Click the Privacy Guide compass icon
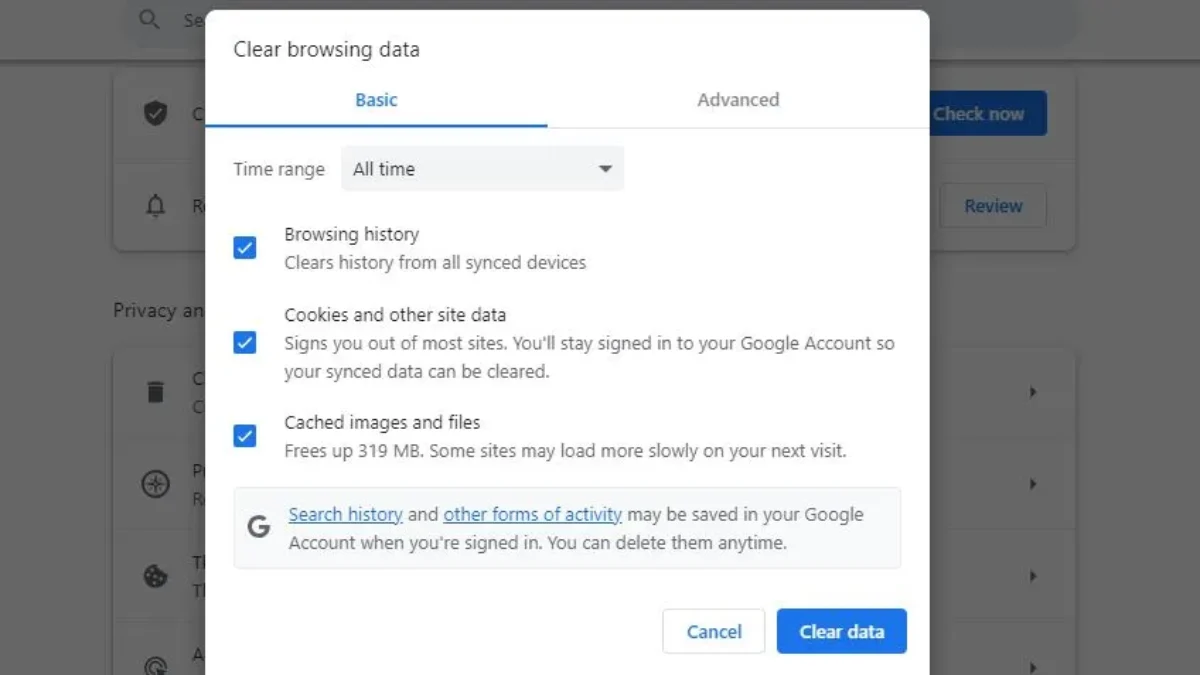 [155, 485]
